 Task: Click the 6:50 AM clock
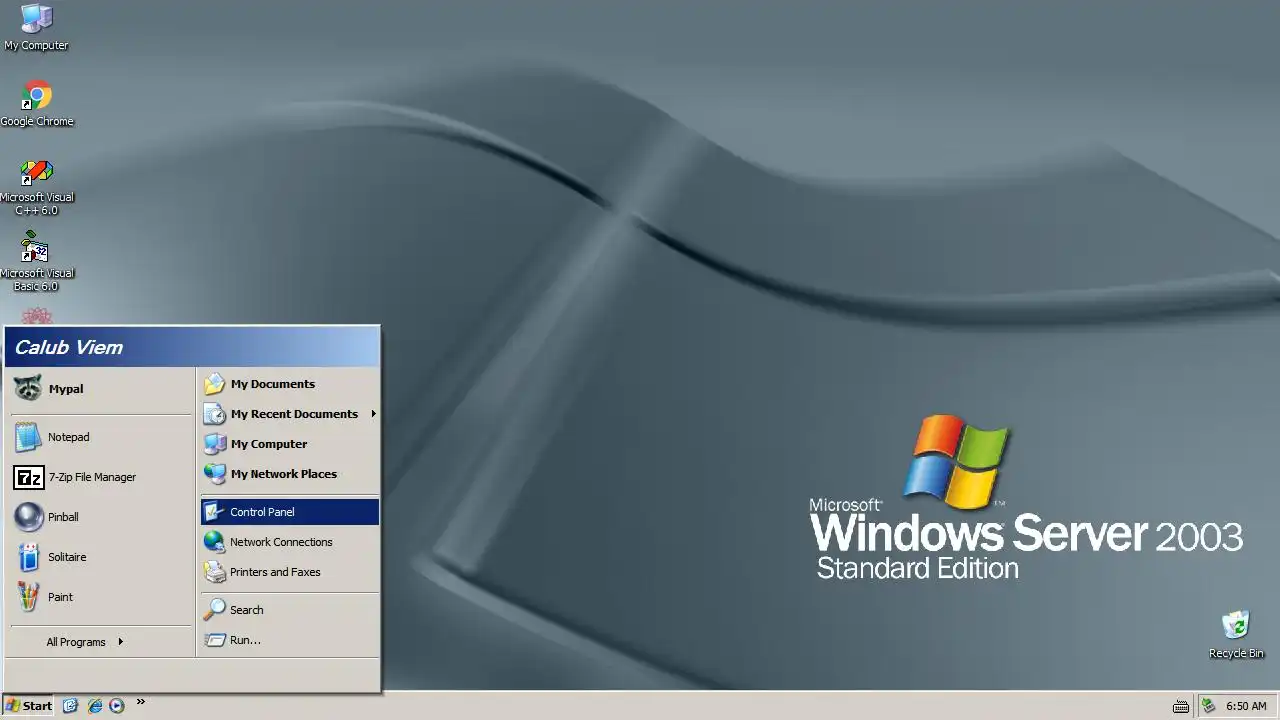[x=1246, y=706]
